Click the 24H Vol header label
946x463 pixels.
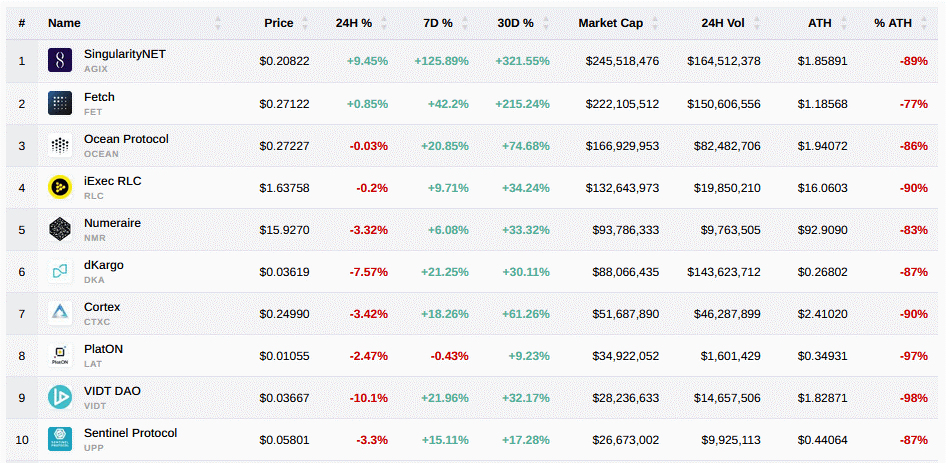723,23
